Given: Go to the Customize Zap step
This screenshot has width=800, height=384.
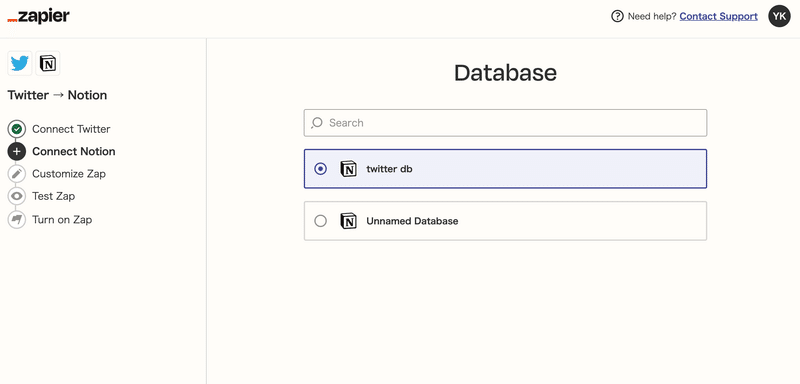Looking at the screenshot, I should coord(69,174).
